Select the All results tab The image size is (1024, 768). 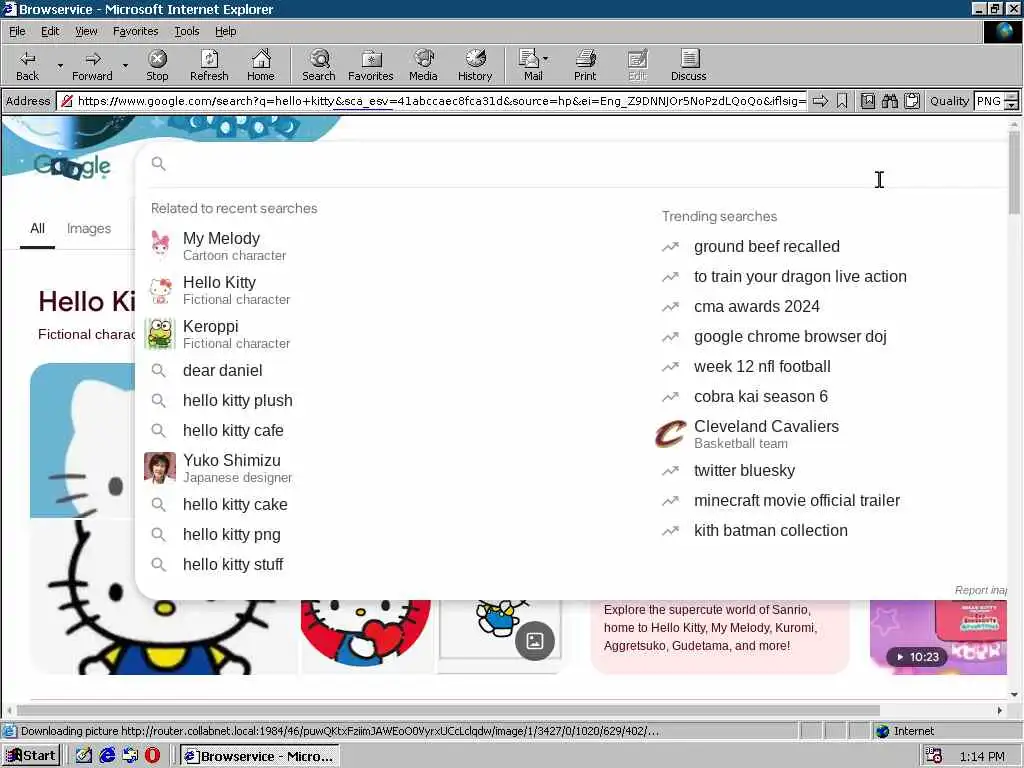[x=37, y=229]
